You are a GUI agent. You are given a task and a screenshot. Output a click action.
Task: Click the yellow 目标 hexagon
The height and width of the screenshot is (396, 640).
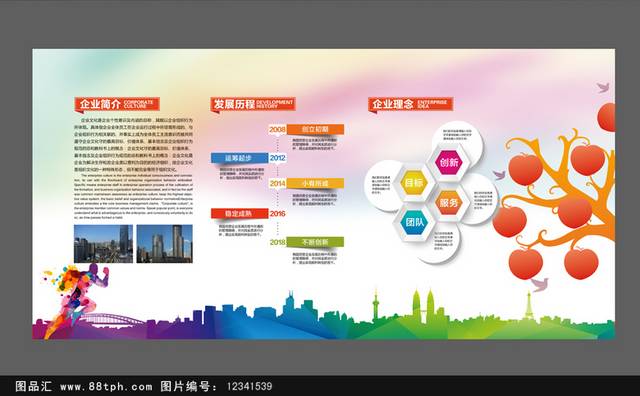414,183
